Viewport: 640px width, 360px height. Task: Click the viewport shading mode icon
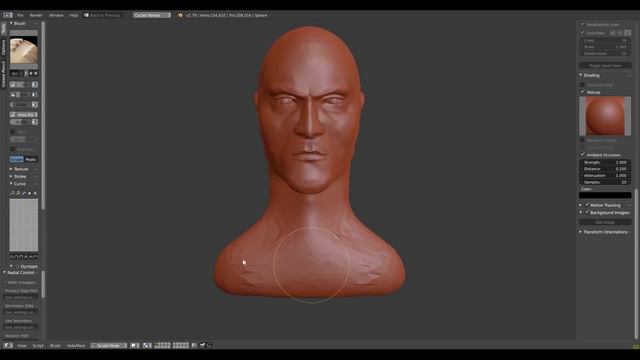pyautogui.click(x=135, y=345)
